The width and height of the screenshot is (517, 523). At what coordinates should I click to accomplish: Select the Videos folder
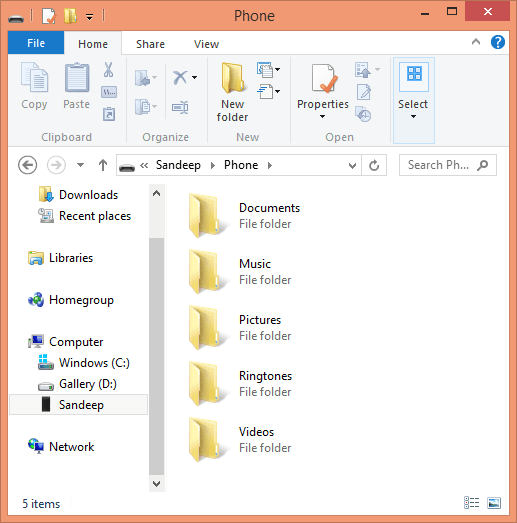pyautogui.click(x=240, y=440)
